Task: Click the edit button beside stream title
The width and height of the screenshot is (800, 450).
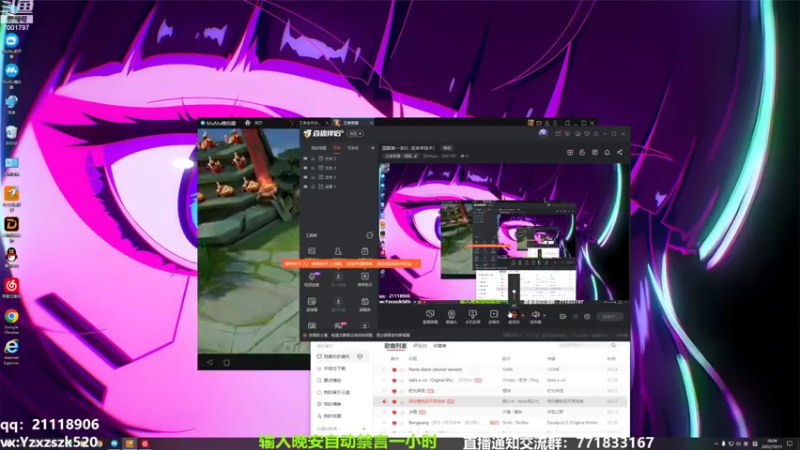Action: click(x=447, y=148)
